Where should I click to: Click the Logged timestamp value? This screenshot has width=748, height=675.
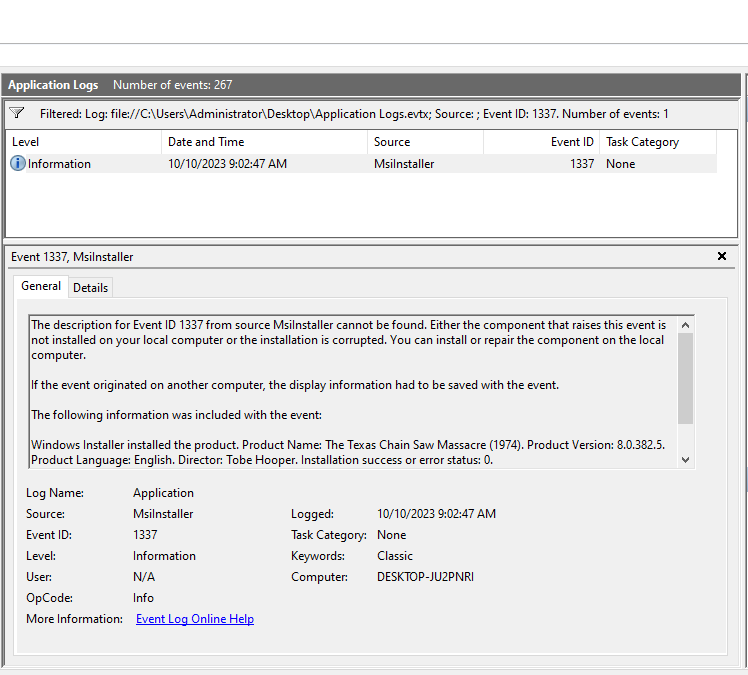pyautogui.click(x=436, y=514)
